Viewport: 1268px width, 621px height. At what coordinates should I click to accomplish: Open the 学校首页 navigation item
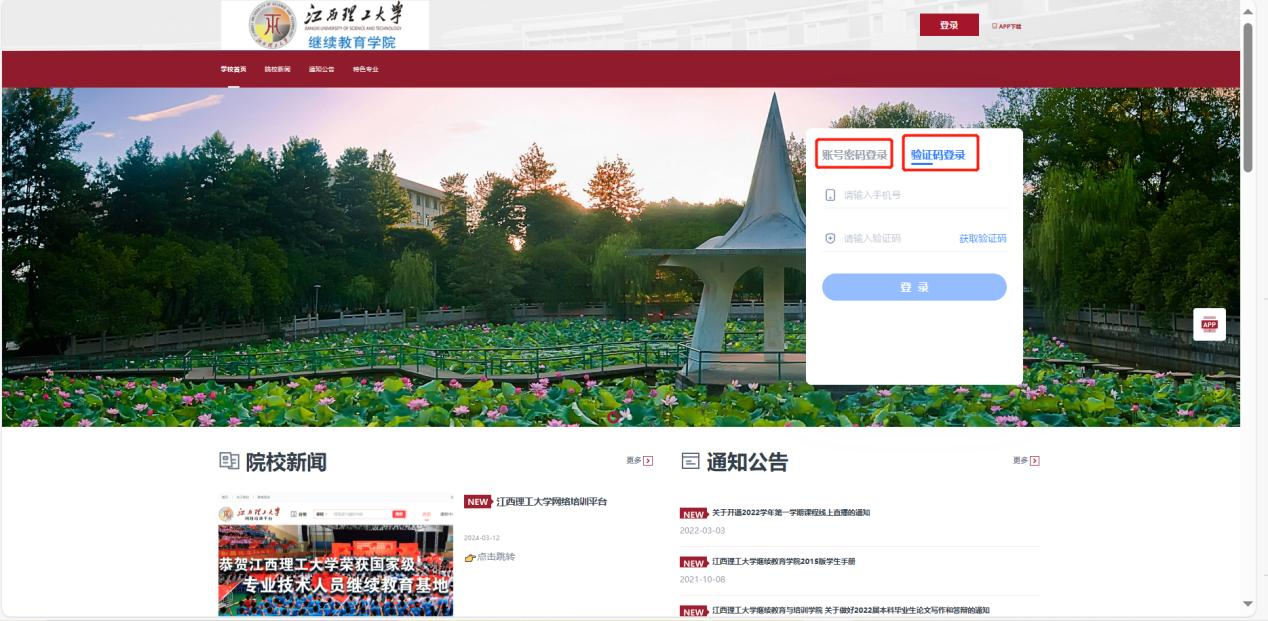pyautogui.click(x=233, y=69)
